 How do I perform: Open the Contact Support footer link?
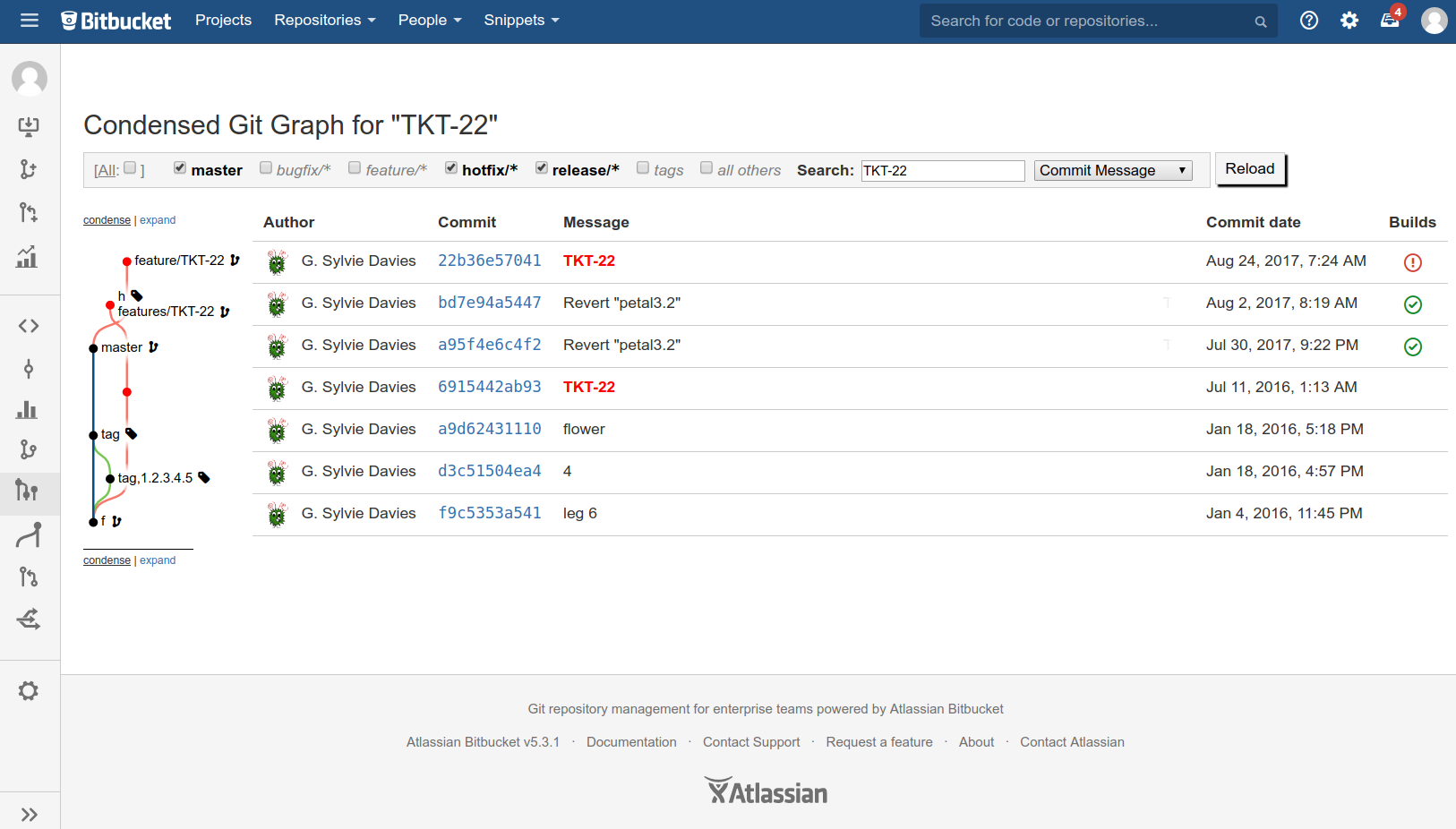pos(751,742)
